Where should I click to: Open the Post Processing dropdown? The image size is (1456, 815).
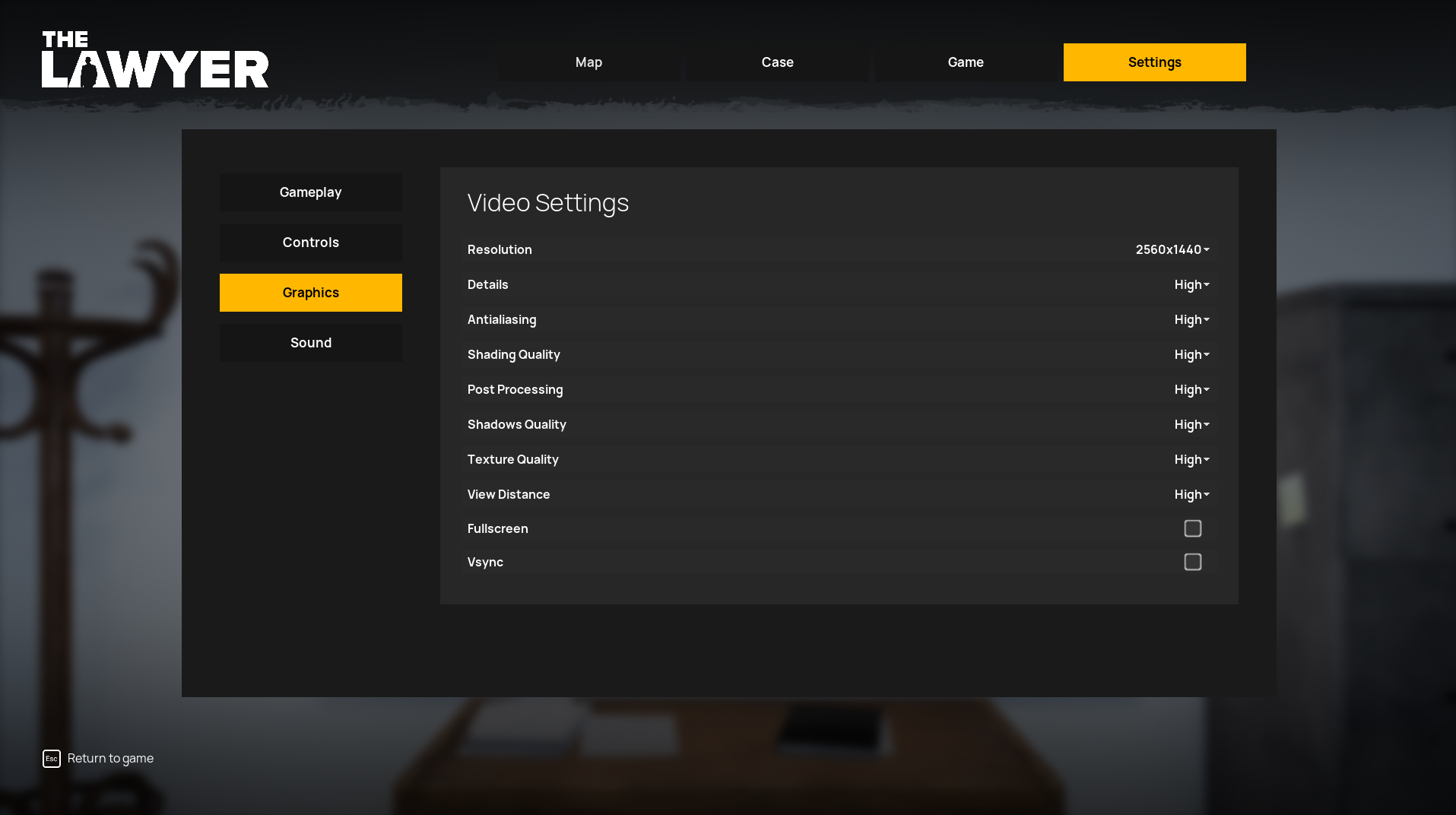click(1191, 389)
